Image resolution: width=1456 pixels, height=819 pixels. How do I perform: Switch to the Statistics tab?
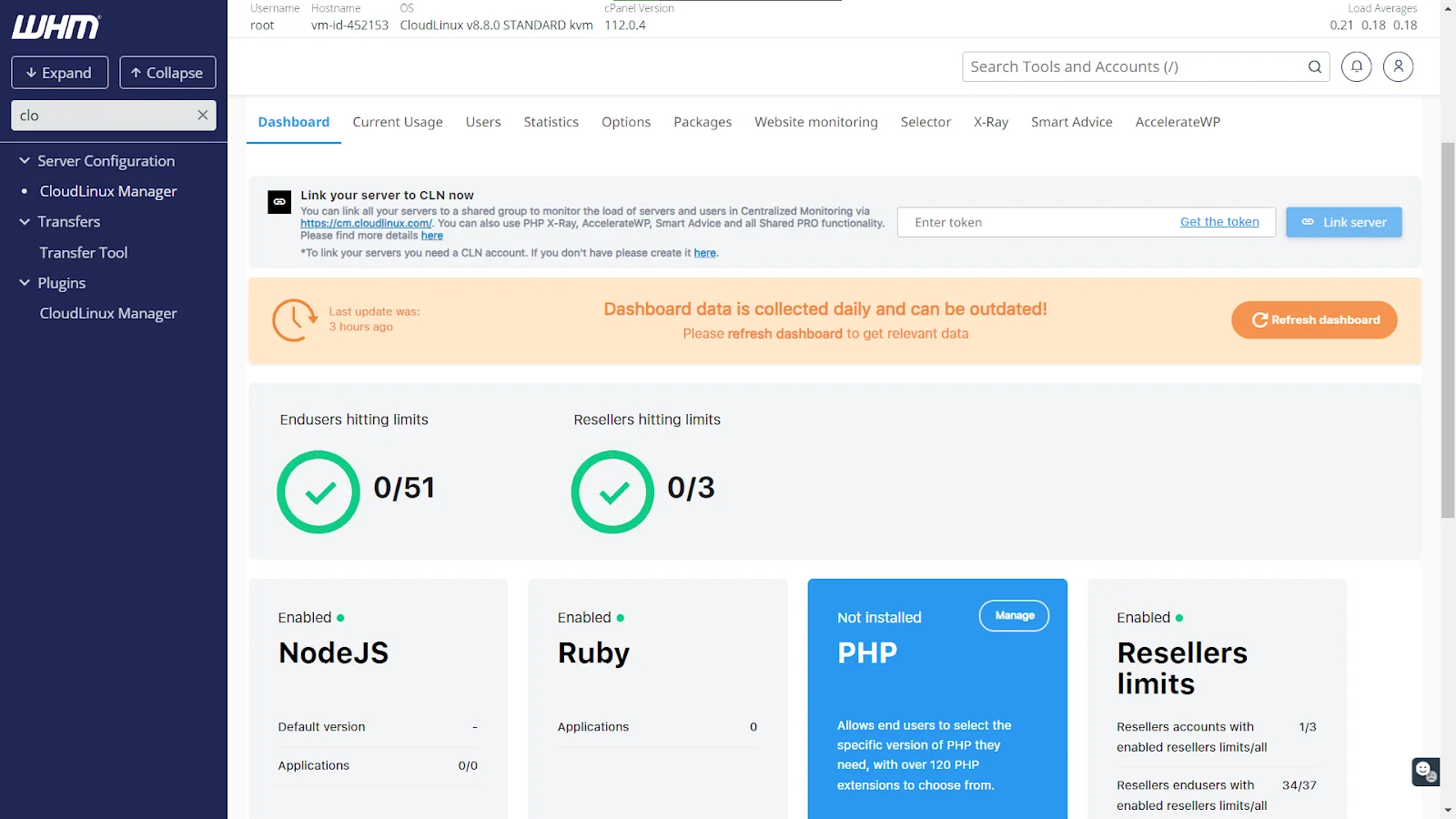pyautogui.click(x=551, y=121)
